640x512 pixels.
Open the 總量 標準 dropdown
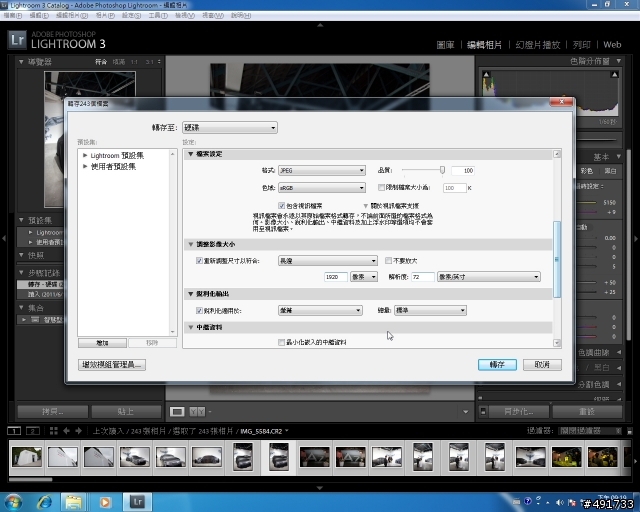coord(430,310)
